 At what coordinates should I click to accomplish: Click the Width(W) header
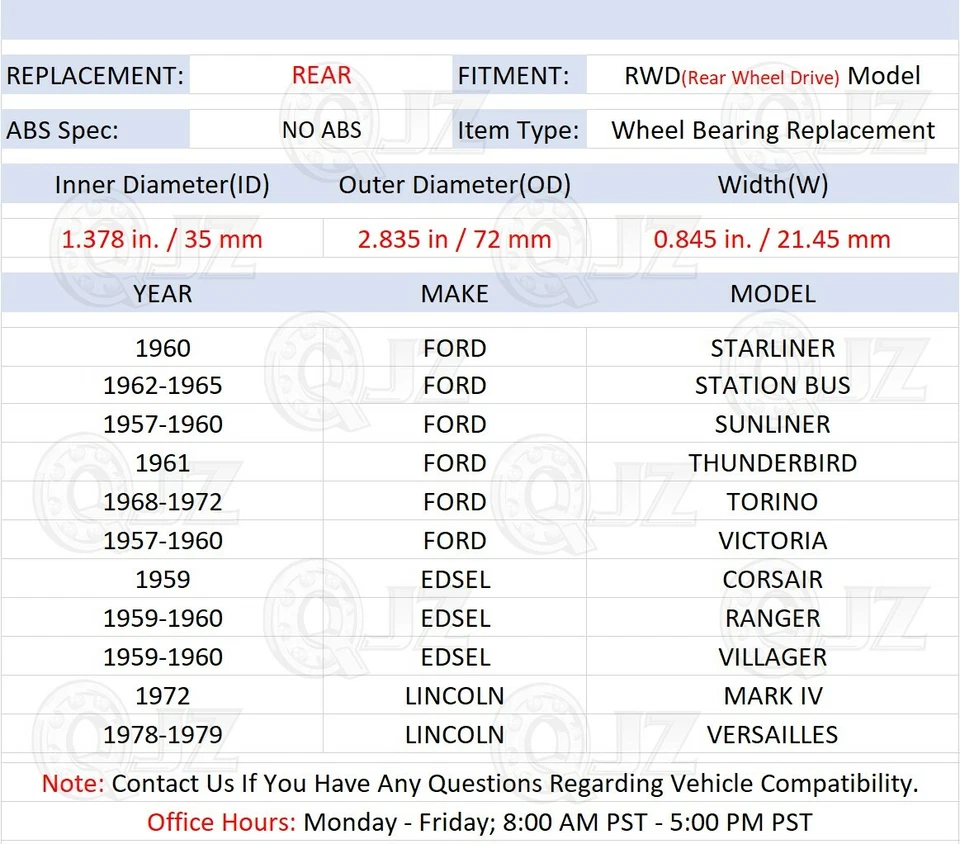(773, 185)
